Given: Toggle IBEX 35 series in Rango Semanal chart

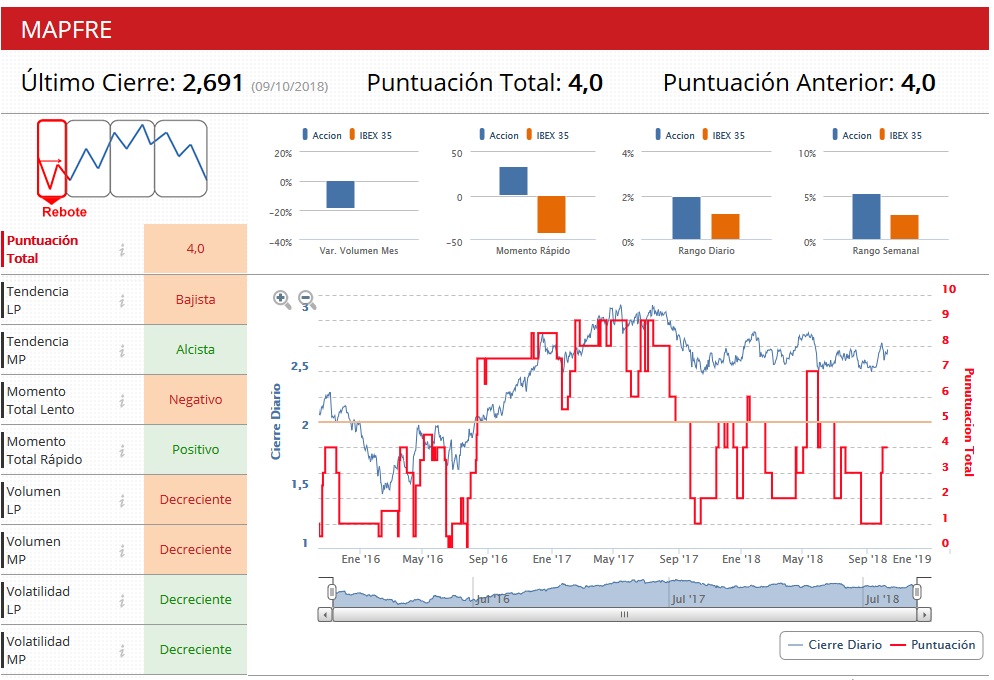Looking at the screenshot, I should click(901, 135).
